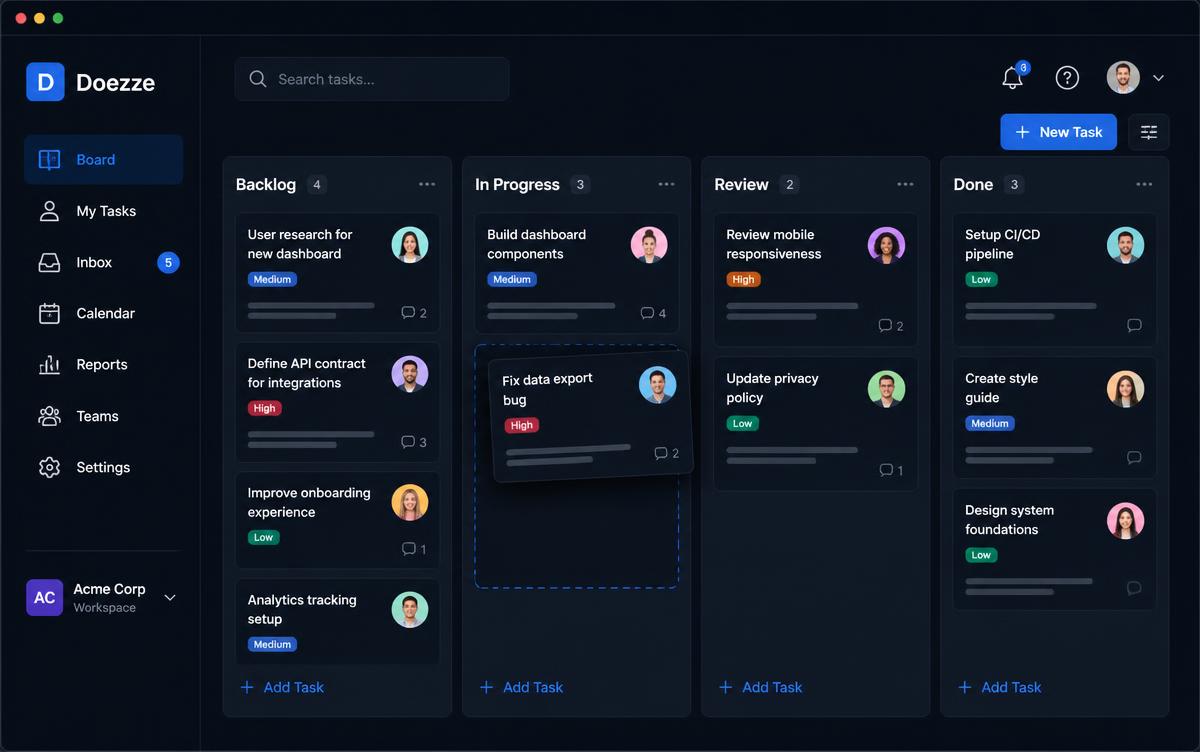Open Settings from the sidebar
The image size is (1200, 752).
pyautogui.click(x=104, y=467)
